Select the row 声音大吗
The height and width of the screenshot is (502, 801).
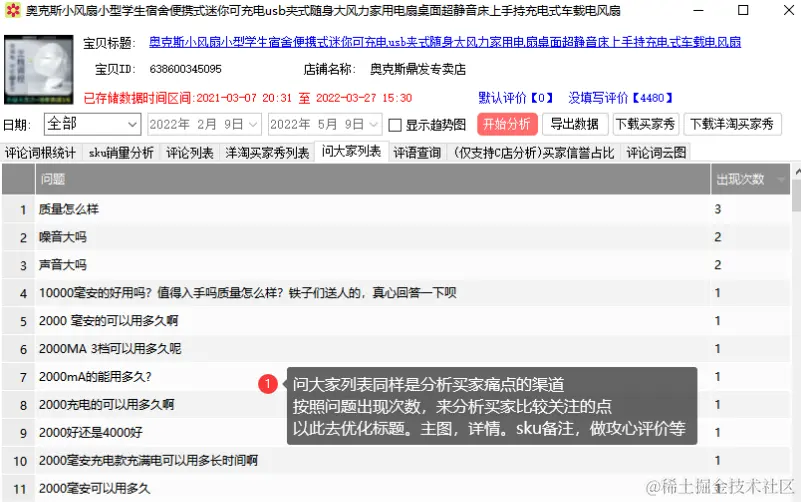[x=396, y=265]
